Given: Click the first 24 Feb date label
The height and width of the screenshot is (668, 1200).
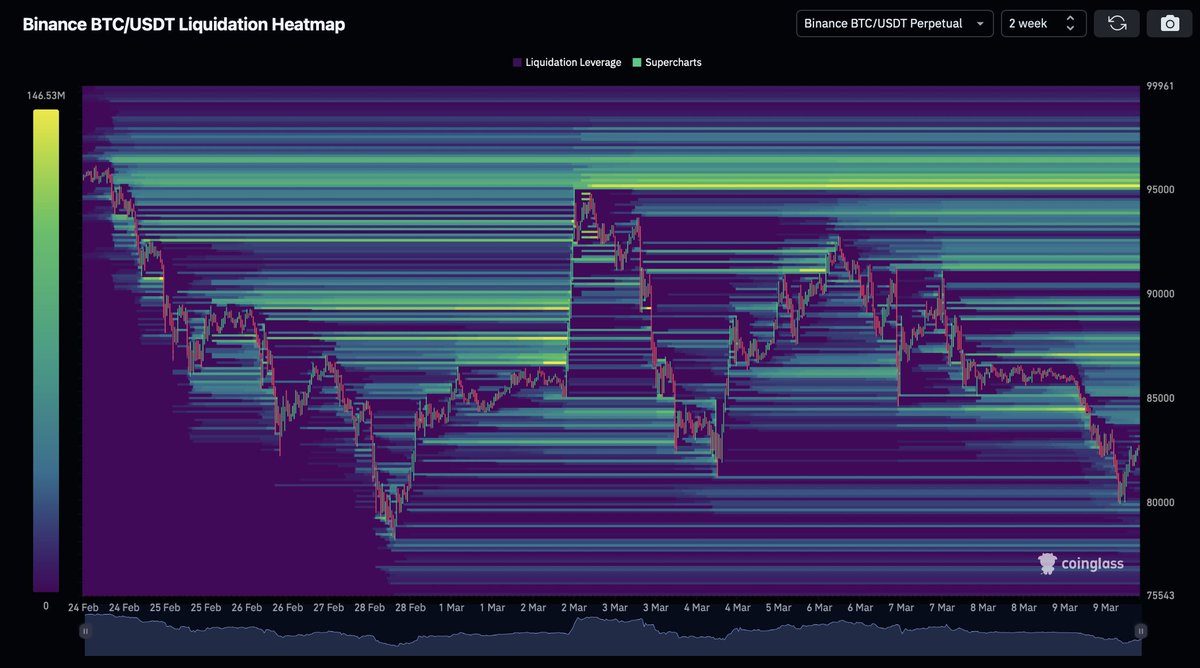Looking at the screenshot, I should (83, 607).
